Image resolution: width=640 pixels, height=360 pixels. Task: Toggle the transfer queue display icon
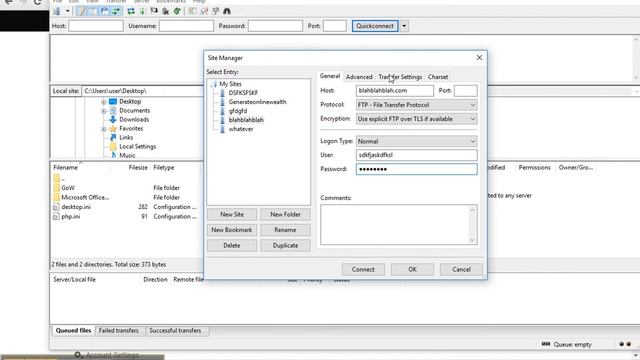click(116, 11)
